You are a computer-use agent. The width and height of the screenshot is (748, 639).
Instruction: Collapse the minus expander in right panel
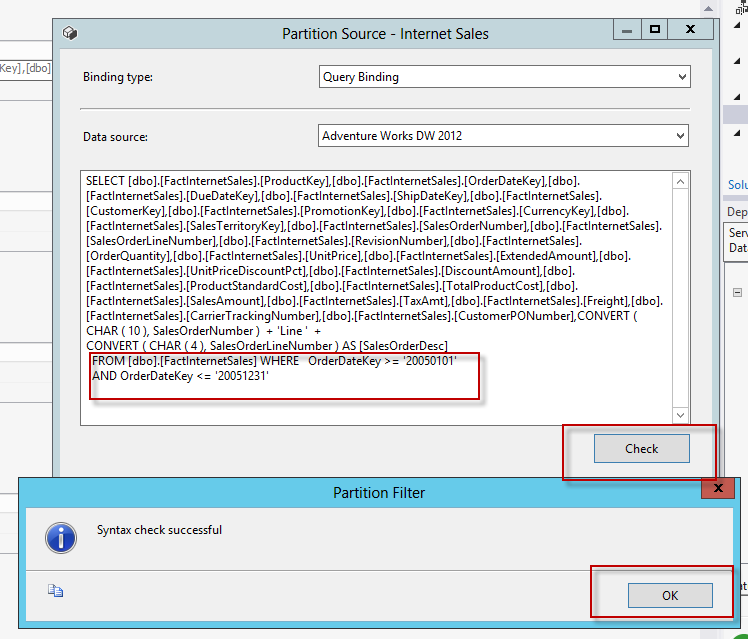click(738, 292)
